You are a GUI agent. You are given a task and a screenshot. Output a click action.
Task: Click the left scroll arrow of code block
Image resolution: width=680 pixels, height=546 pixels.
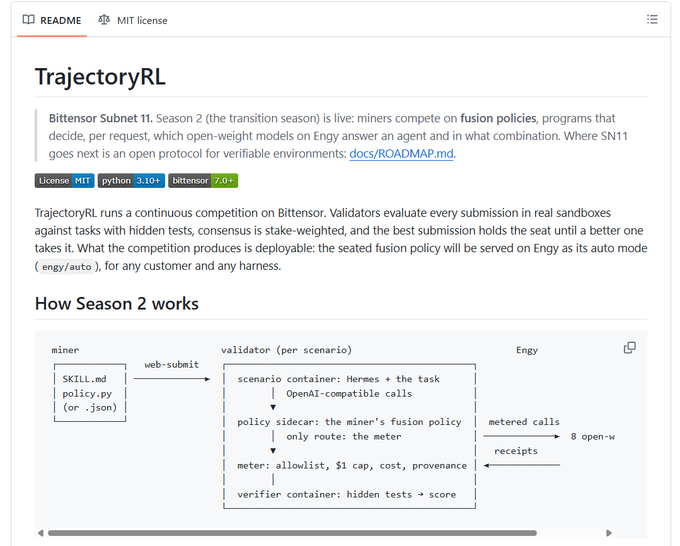pos(40,533)
